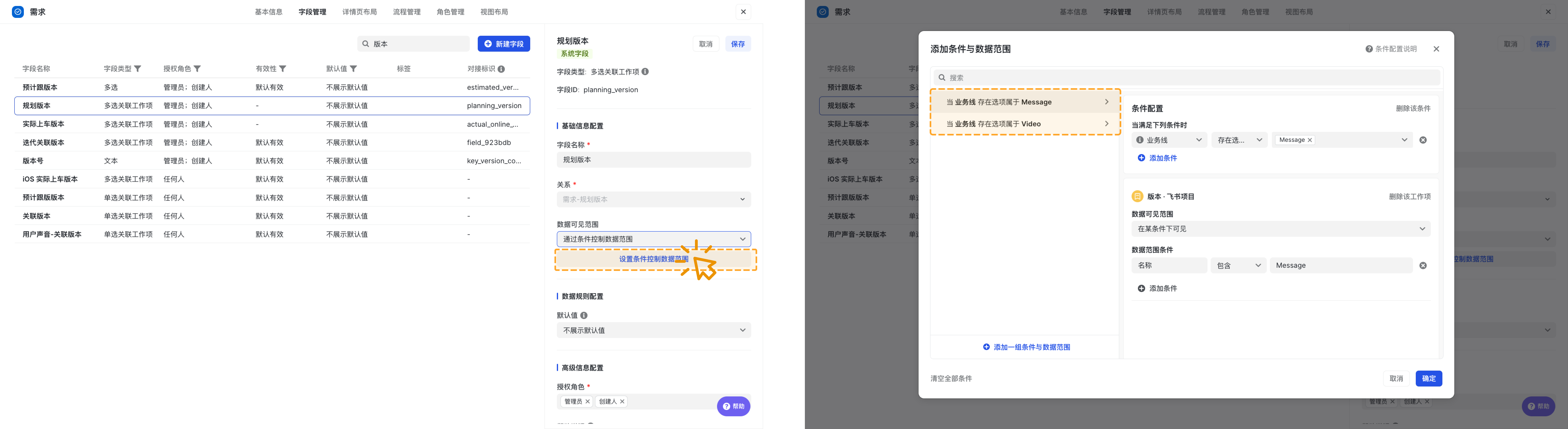Open the 业务线 field dropdown in dialog
Image resolution: width=1568 pixels, height=429 pixels.
(1169, 140)
